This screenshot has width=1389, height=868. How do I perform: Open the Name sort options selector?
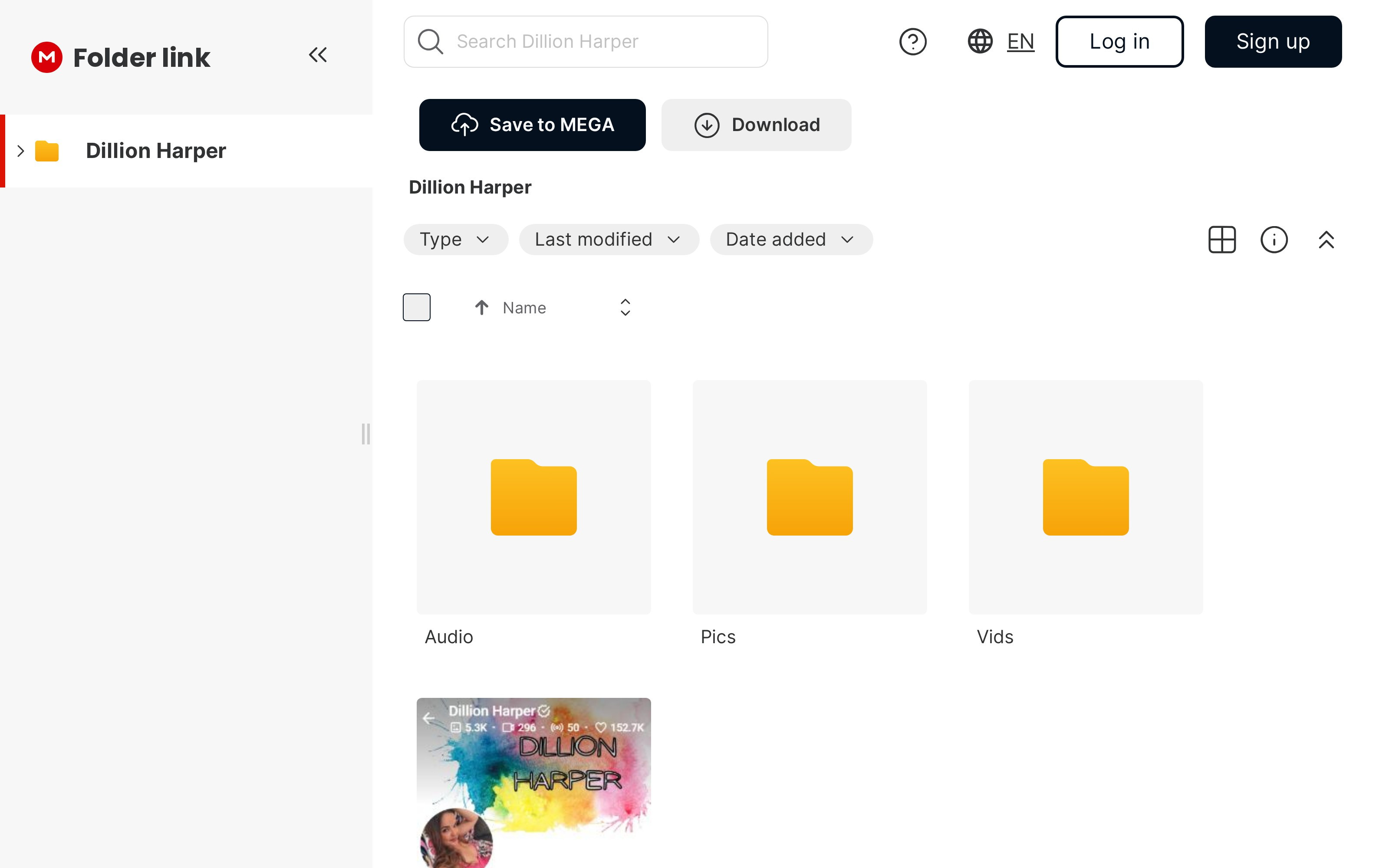tap(625, 308)
